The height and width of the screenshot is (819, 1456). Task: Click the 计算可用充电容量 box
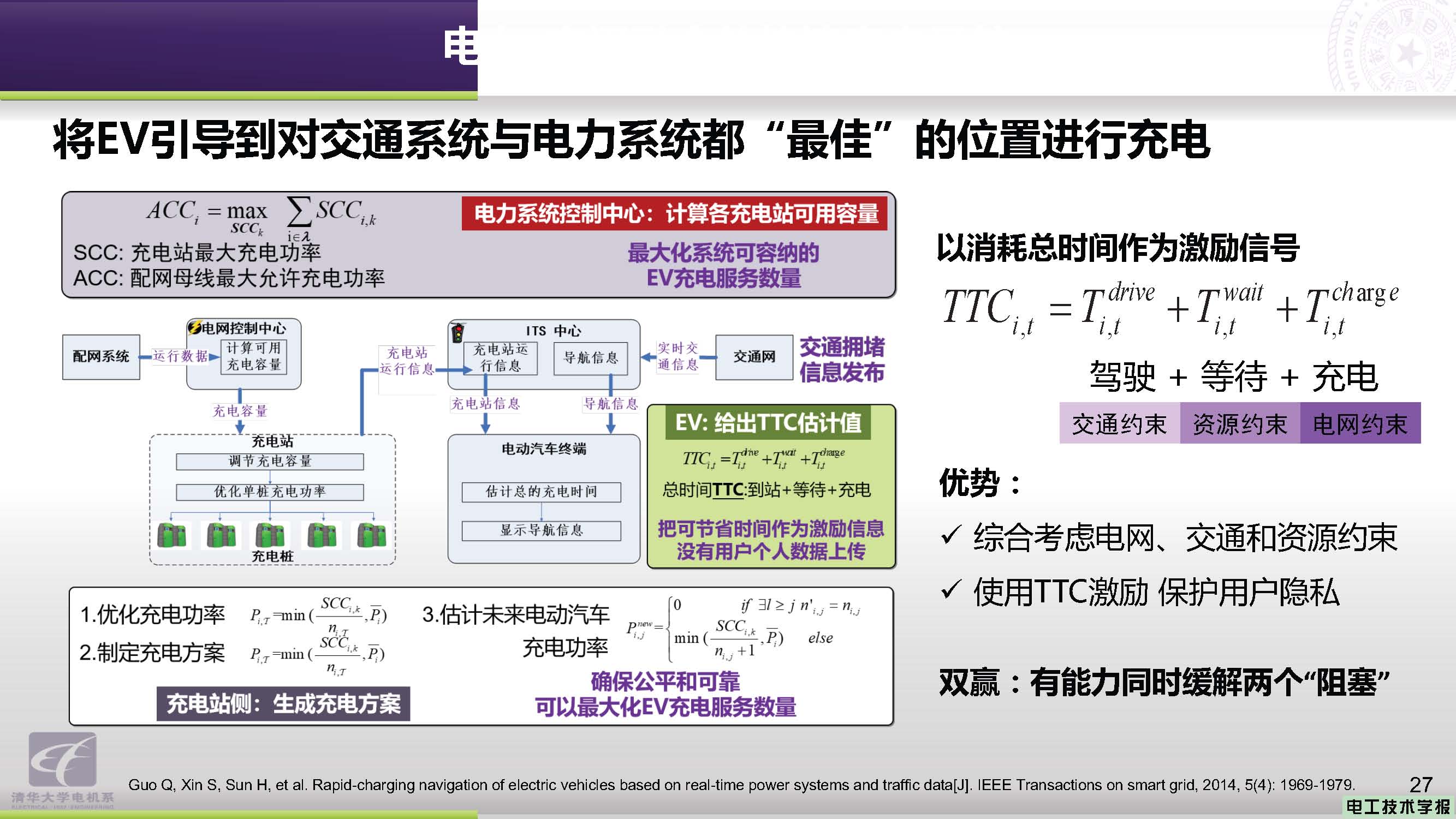(254, 356)
